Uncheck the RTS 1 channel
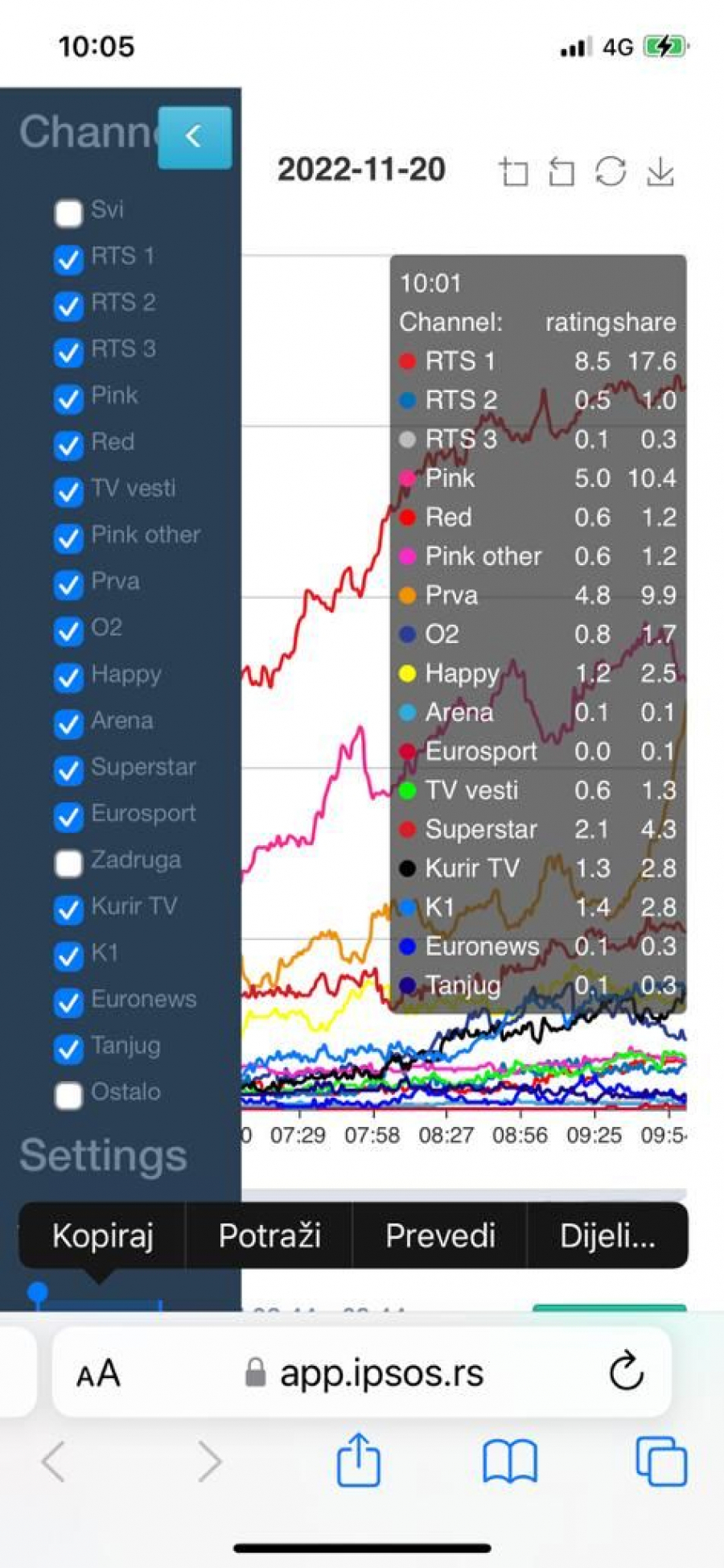Viewport: 724px width, 1568px height. pyautogui.click(x=68, y=259)
